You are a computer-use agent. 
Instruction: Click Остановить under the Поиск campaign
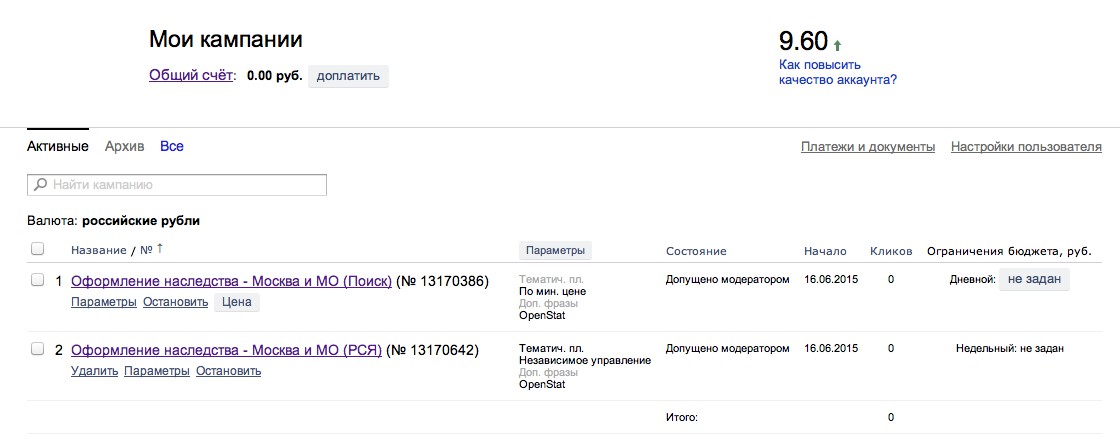point(175,303)
